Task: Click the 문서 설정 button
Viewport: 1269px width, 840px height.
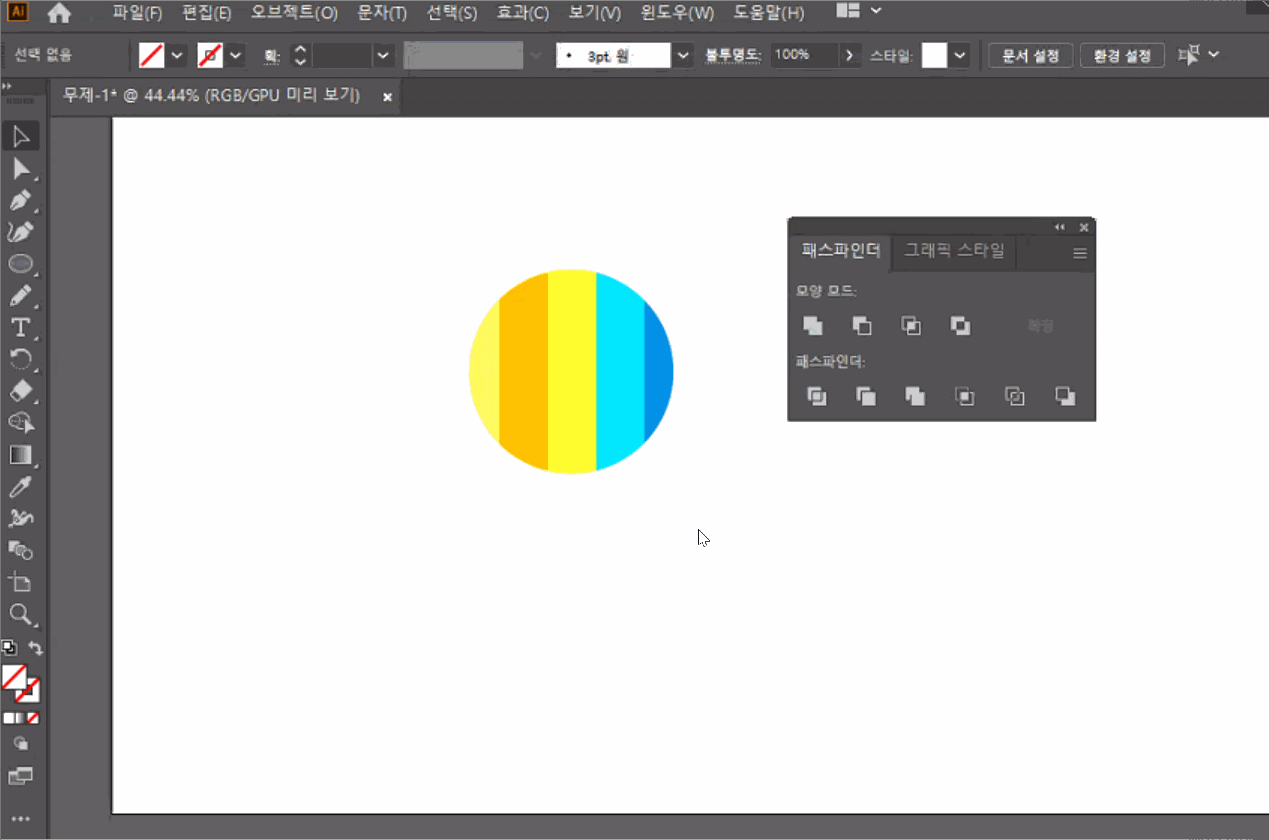Action: 1030,55
